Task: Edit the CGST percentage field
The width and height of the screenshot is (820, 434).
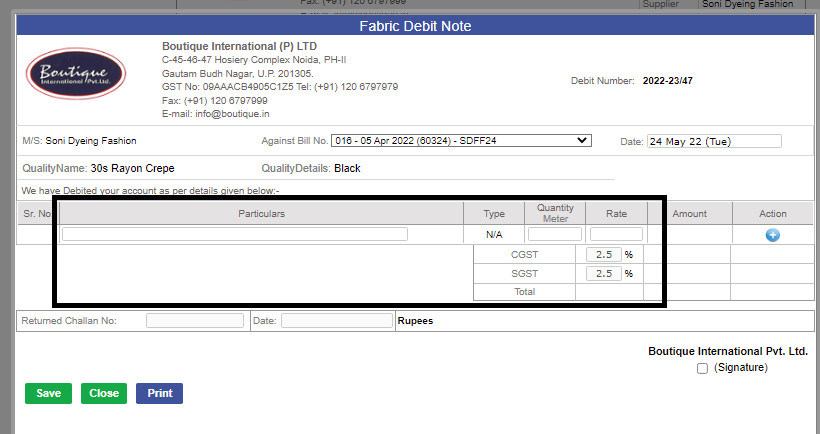Action: click(603, 255)
